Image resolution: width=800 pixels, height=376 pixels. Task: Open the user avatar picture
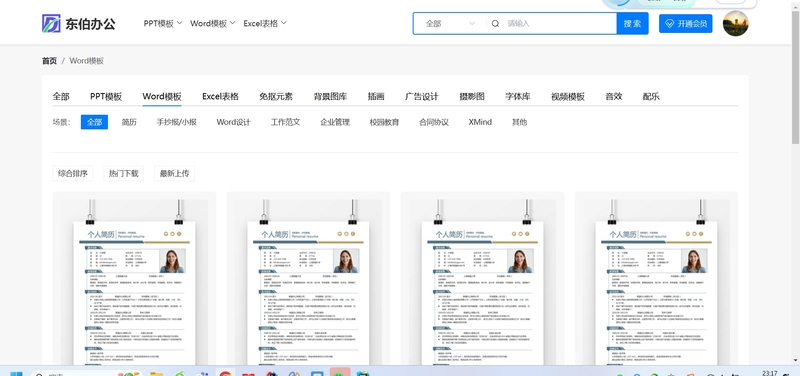point(735,23)
